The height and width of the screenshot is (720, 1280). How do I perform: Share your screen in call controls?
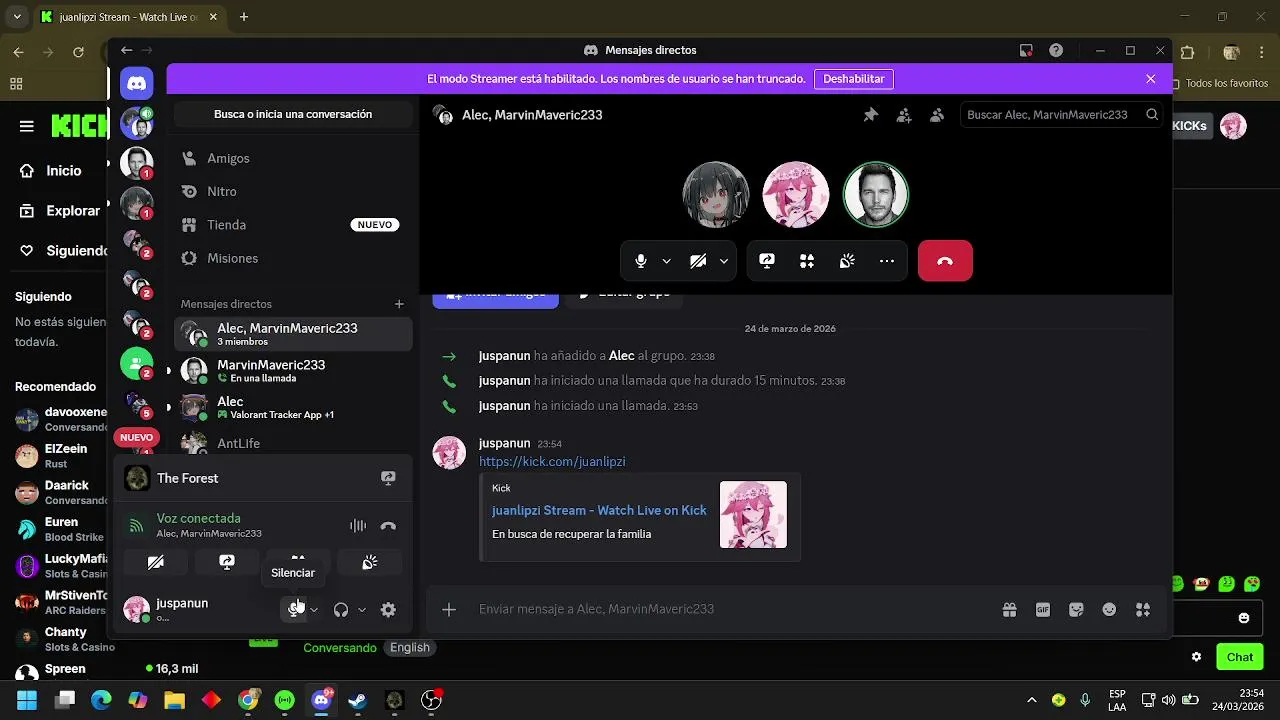[x=767, y=261]
